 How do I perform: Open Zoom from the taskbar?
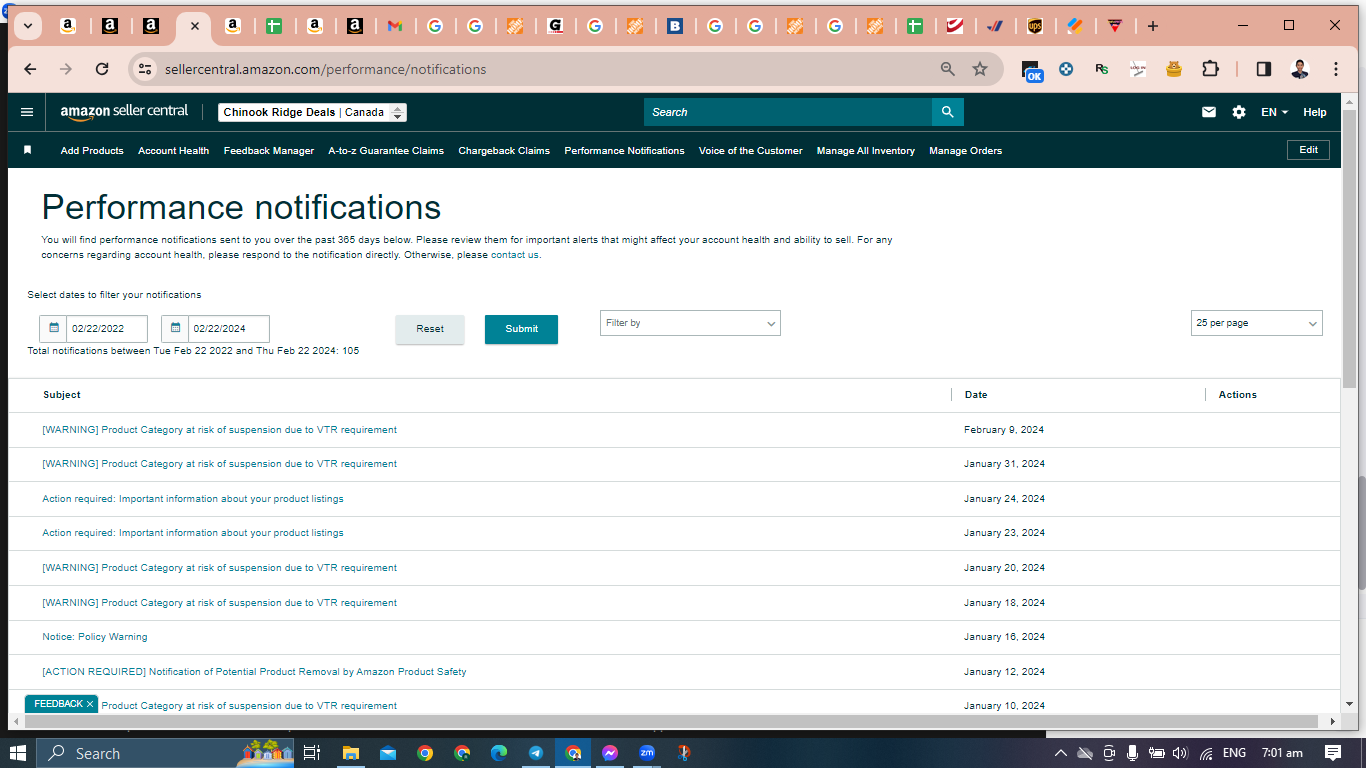[647, 753]
